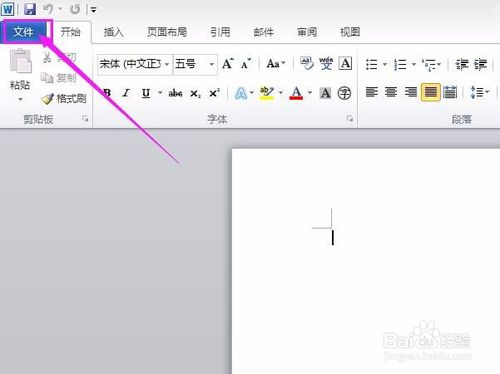Open the Aa Change Case dropdown

(x=276, y=63)
